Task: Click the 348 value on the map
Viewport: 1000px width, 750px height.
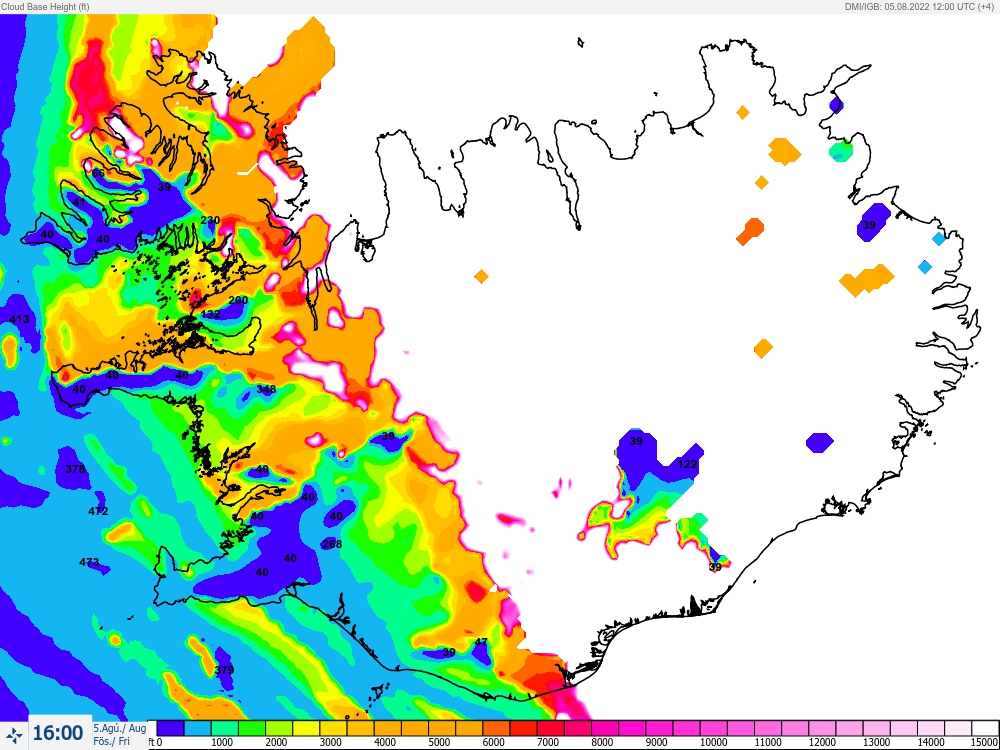Action: pyautogui.click(x=267, y=389)
